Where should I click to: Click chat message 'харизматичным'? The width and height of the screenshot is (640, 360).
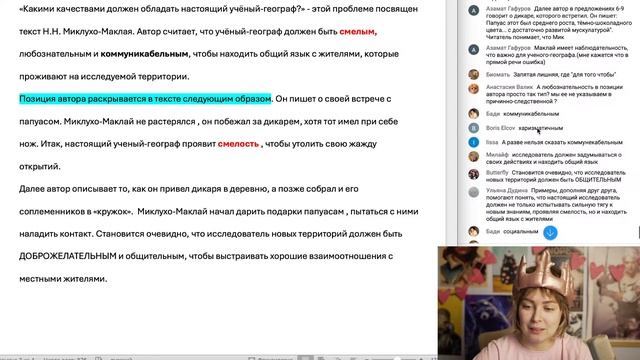541,128
